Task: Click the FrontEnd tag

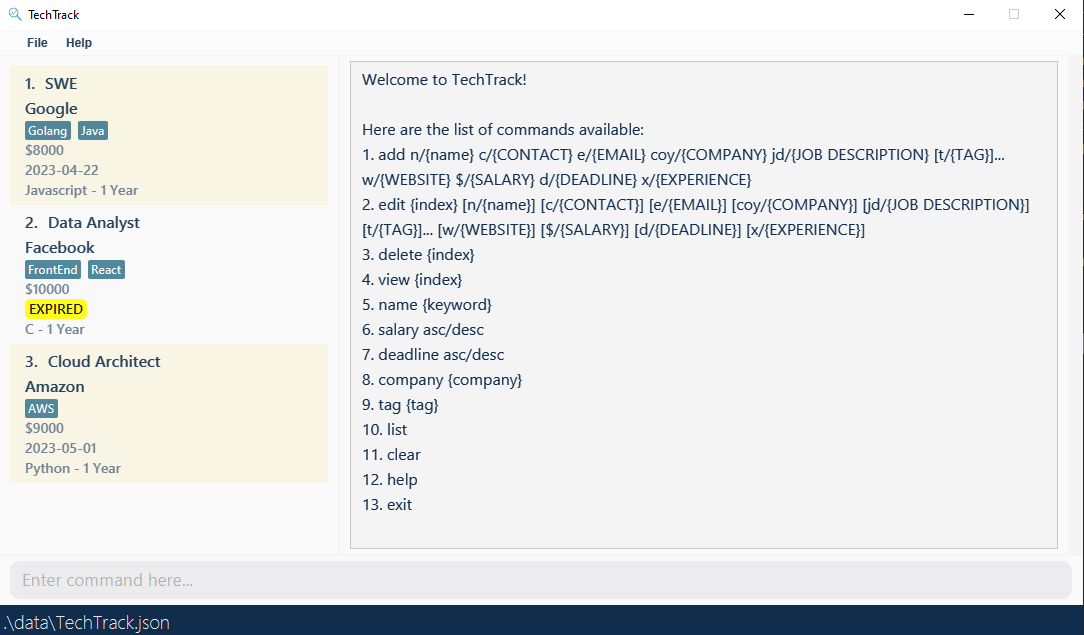Action: click(x=53, y=269)
